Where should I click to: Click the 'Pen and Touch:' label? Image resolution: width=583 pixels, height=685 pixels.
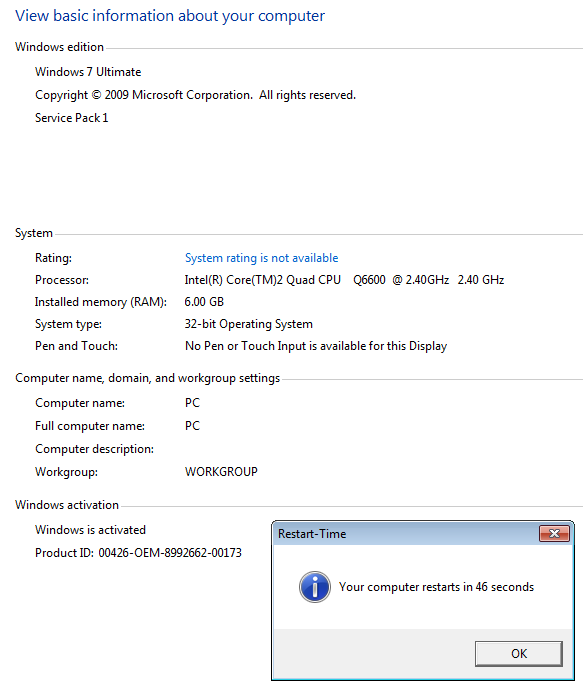point(76,346)
